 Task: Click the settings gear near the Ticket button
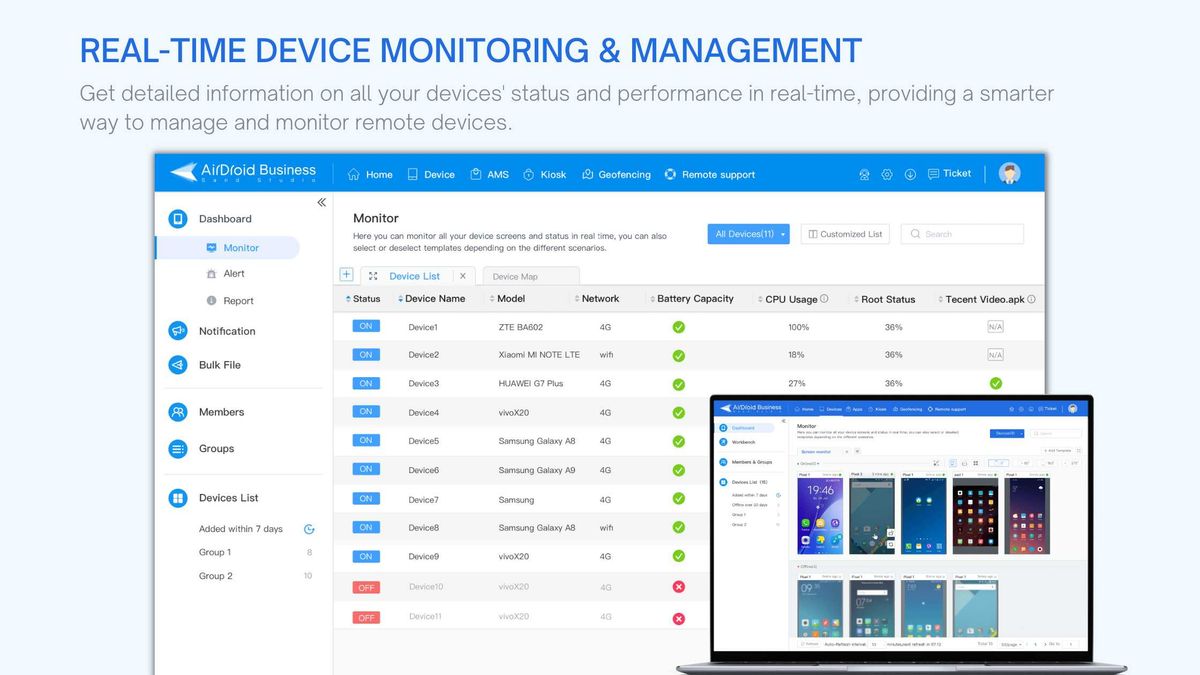click(886, 174)
